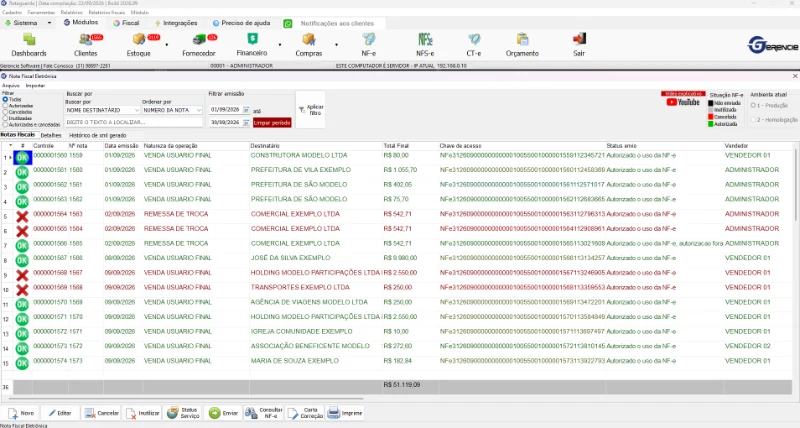
Task: Expand the Ordenar por Numero da Nota dropdown
Action: [x=198, y=110]
